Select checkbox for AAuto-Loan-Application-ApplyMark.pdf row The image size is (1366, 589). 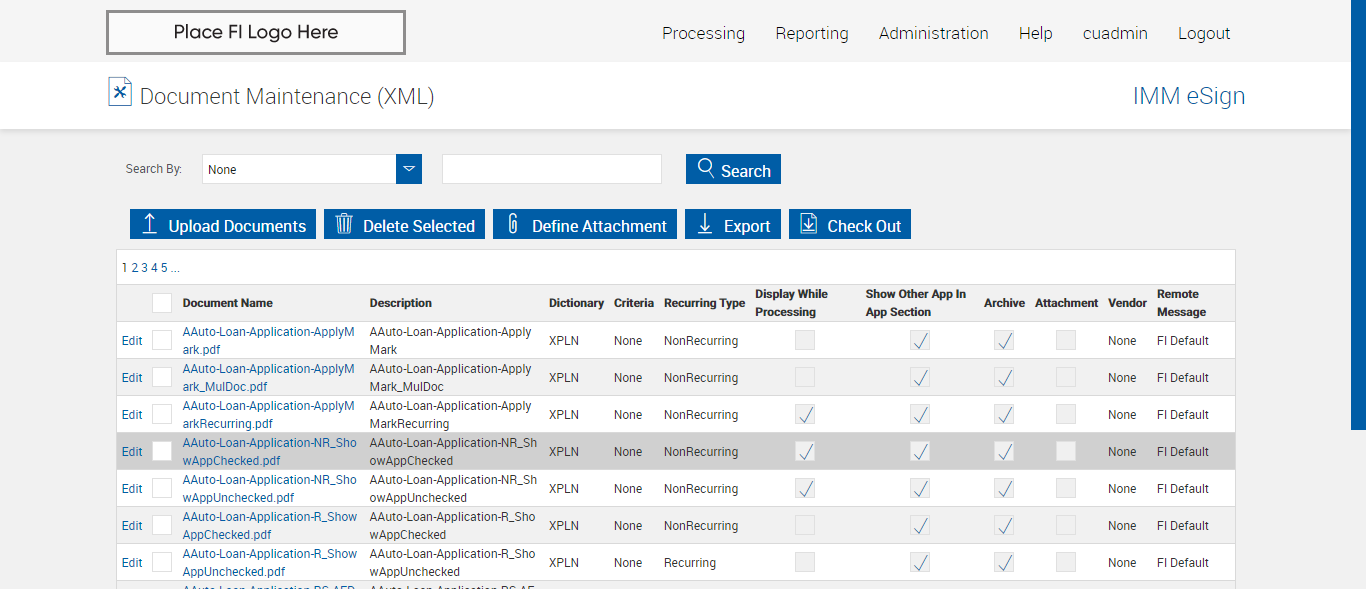point(162,340)
